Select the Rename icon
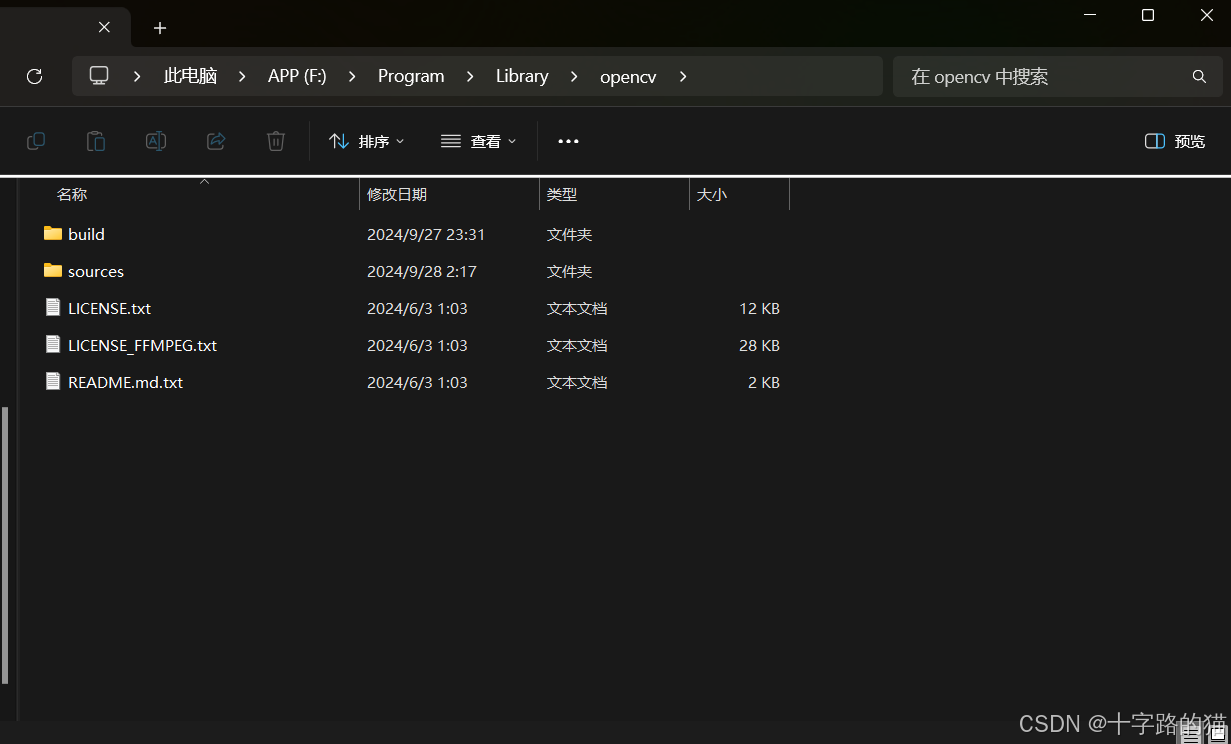Screen dimensions: 1231x744 coord(156,141)
